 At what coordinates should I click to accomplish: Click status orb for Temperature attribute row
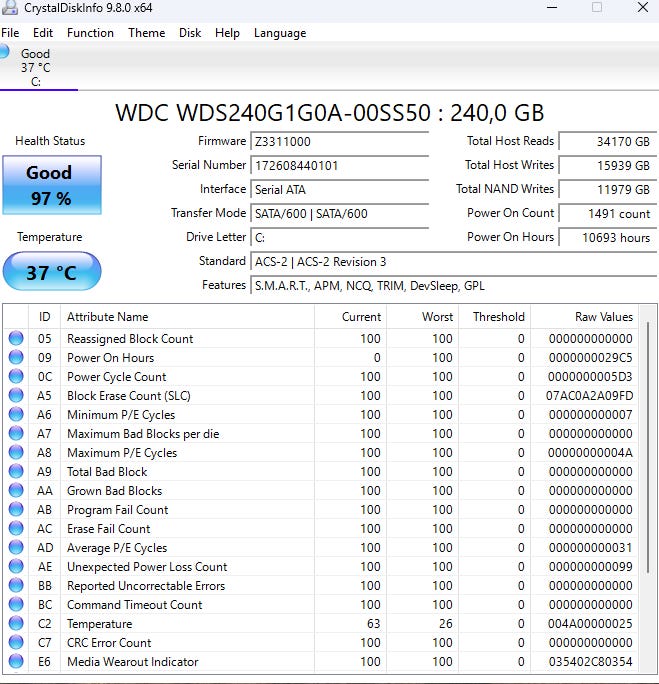pyautogui.click(x=16, y=623)
